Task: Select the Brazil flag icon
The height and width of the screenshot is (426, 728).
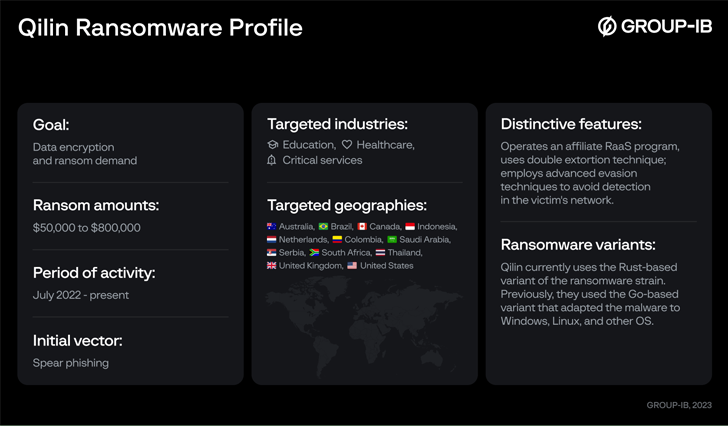Action: [323, 227]
